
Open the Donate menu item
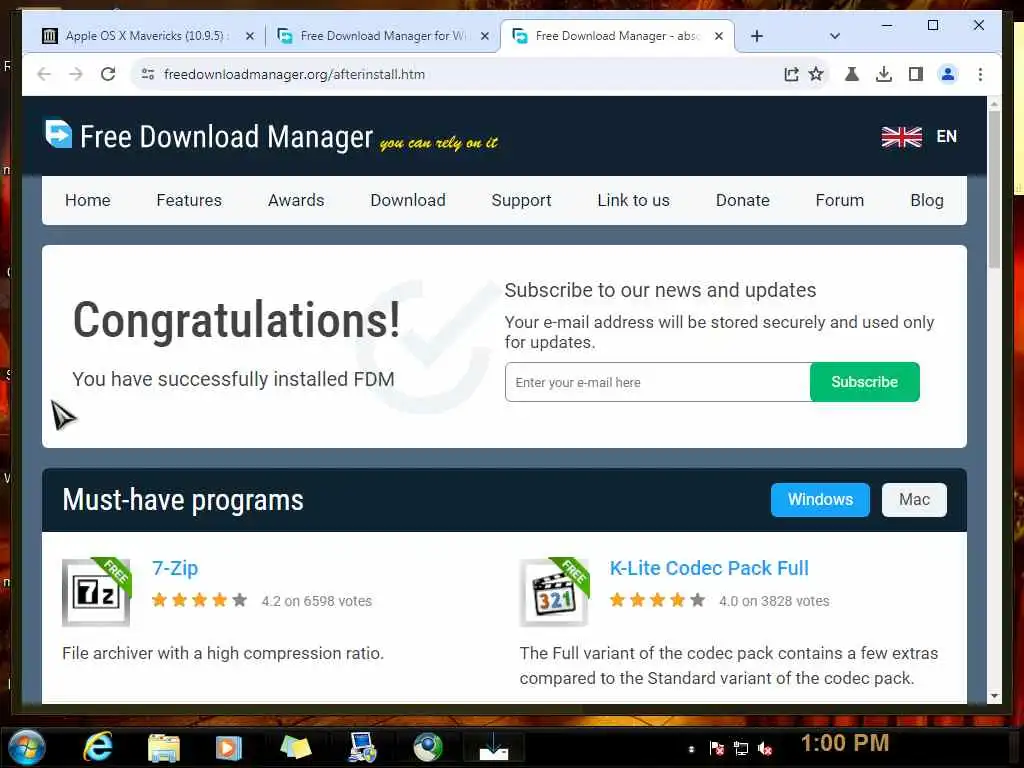tap(743, 200)
